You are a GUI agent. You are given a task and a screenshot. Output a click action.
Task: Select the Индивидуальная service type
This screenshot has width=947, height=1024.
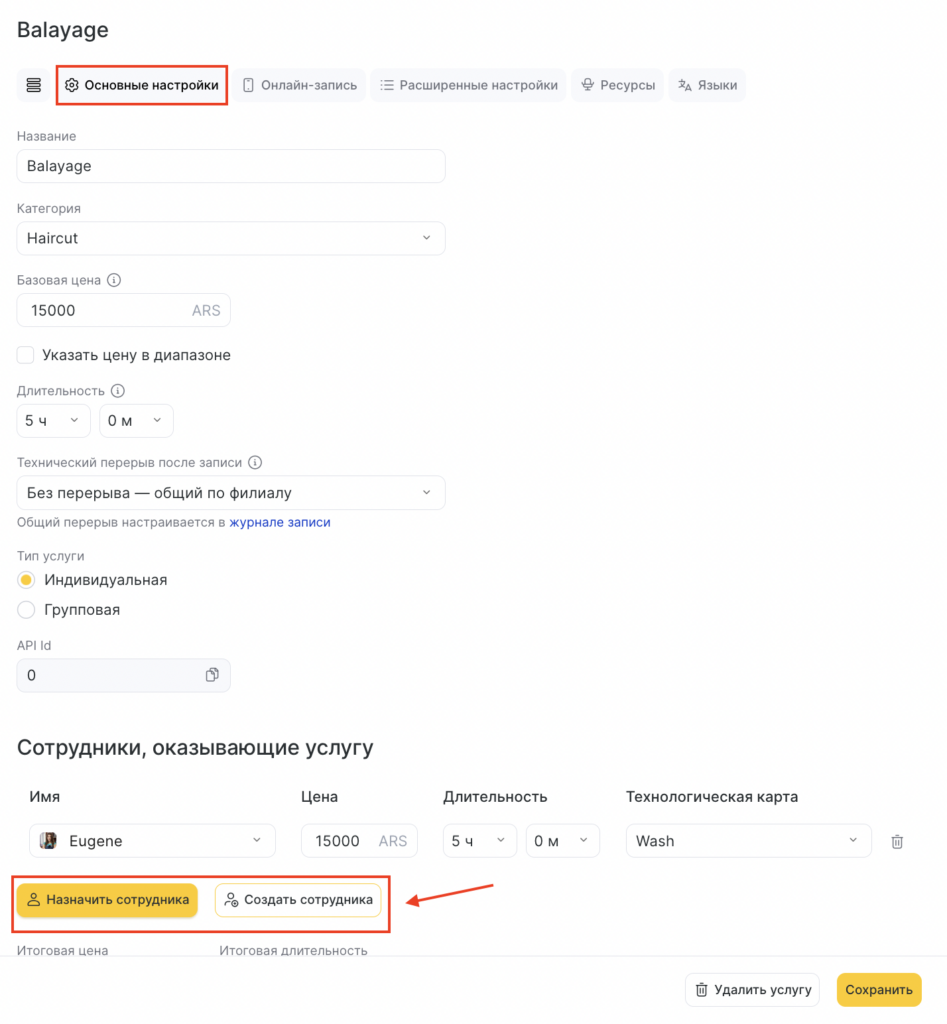pos(27,580)
